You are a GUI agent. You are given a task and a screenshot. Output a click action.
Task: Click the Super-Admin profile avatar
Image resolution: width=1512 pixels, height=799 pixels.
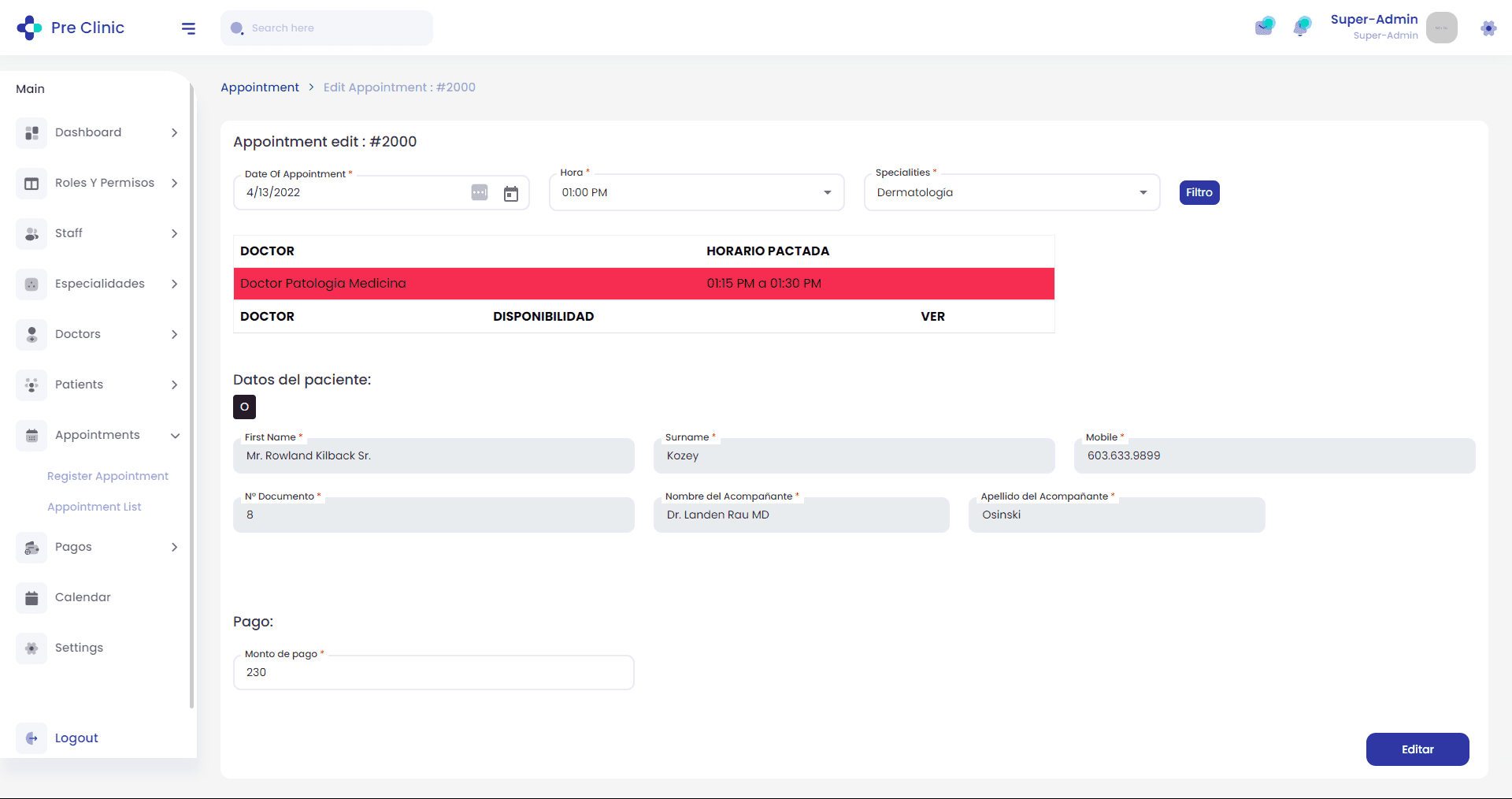[x=1441, y=28]
